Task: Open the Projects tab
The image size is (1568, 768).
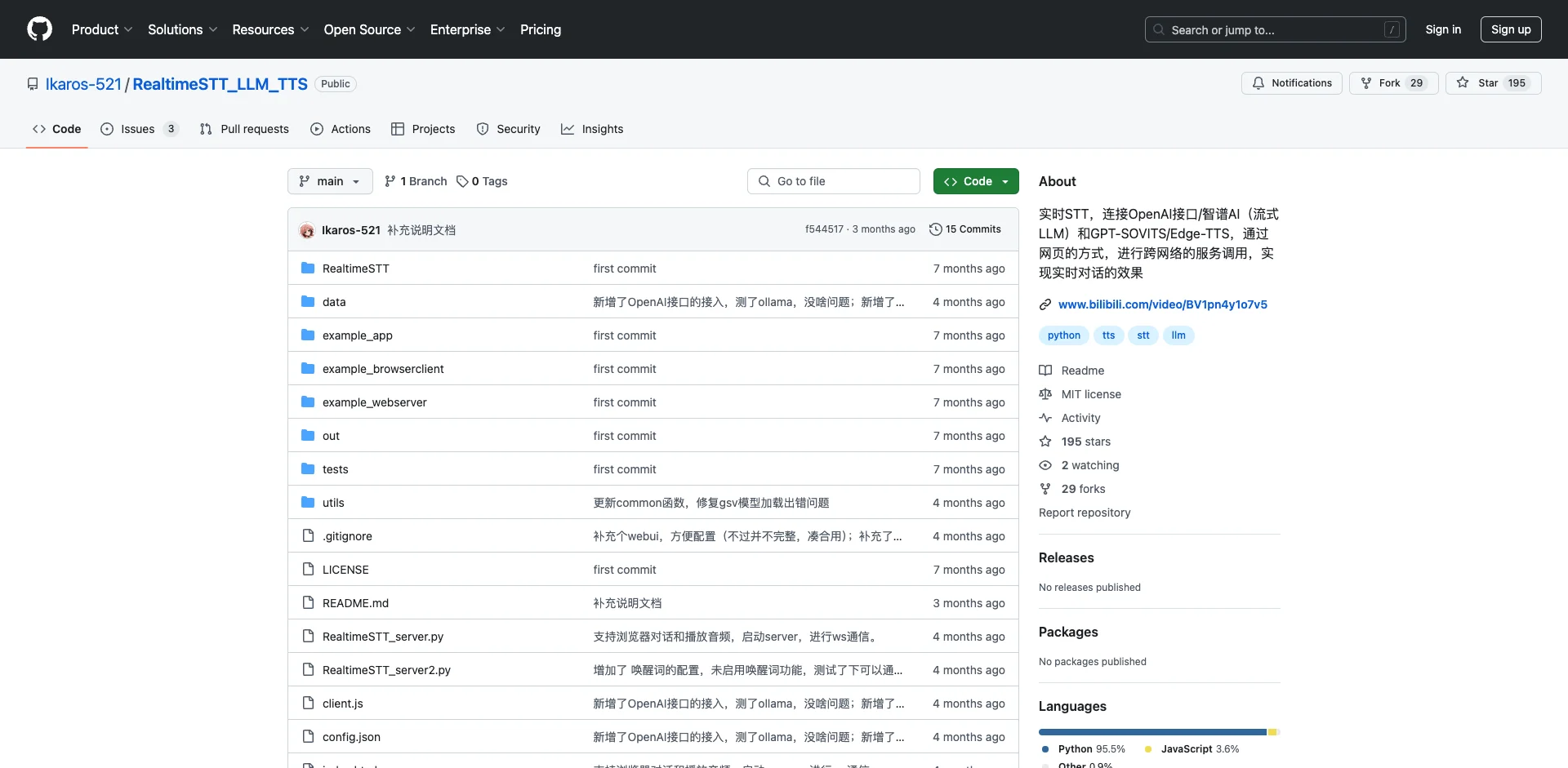Action: click(423, 129)
